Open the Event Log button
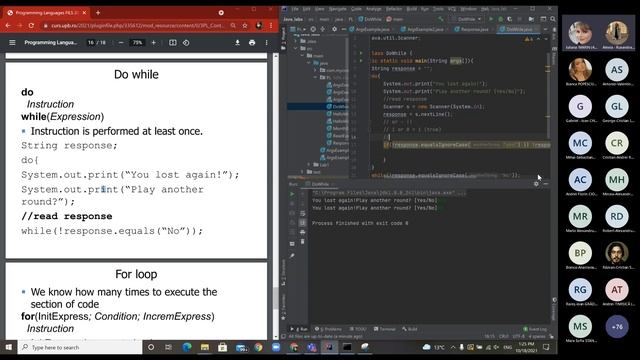The height and width of the screenshot is (360, 640). pos(535,329)
